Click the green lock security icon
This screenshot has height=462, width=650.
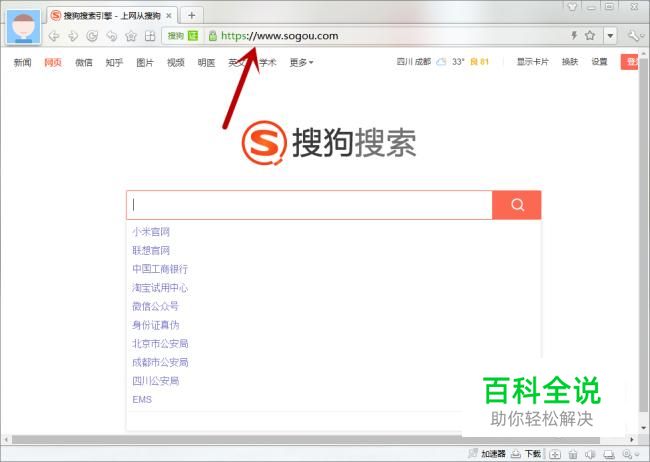click(213, 36)
